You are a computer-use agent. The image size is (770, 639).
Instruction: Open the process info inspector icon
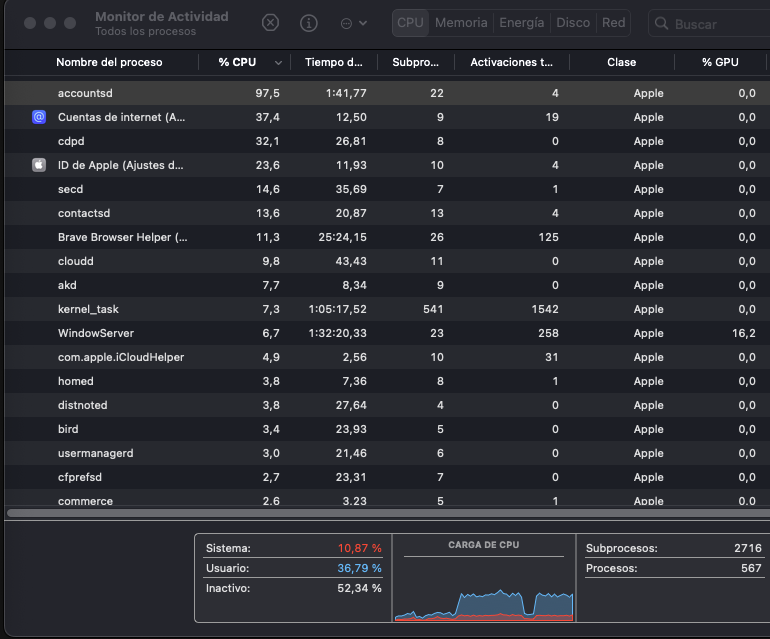[309, 23]
